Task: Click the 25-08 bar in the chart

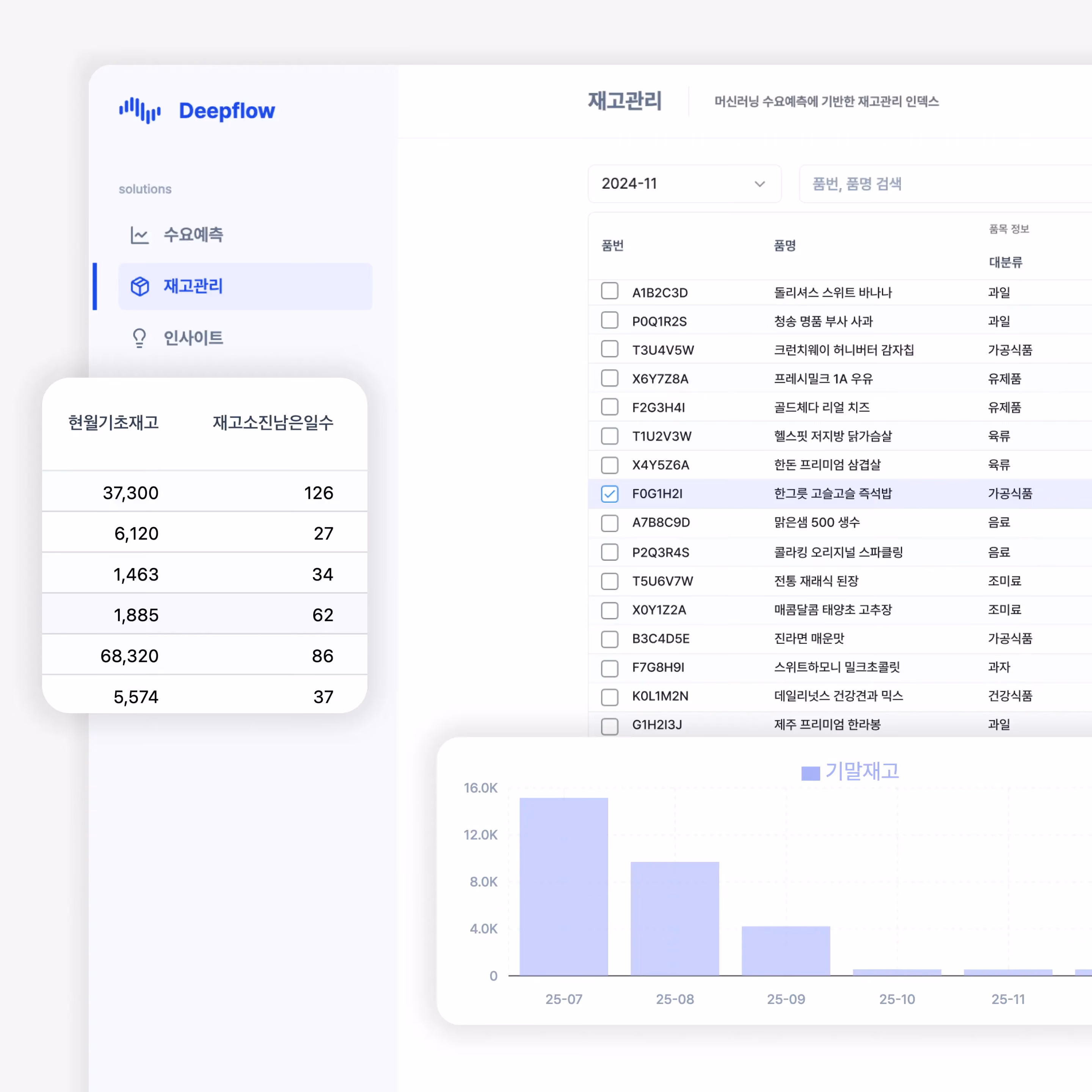Action: click(675, 918)
